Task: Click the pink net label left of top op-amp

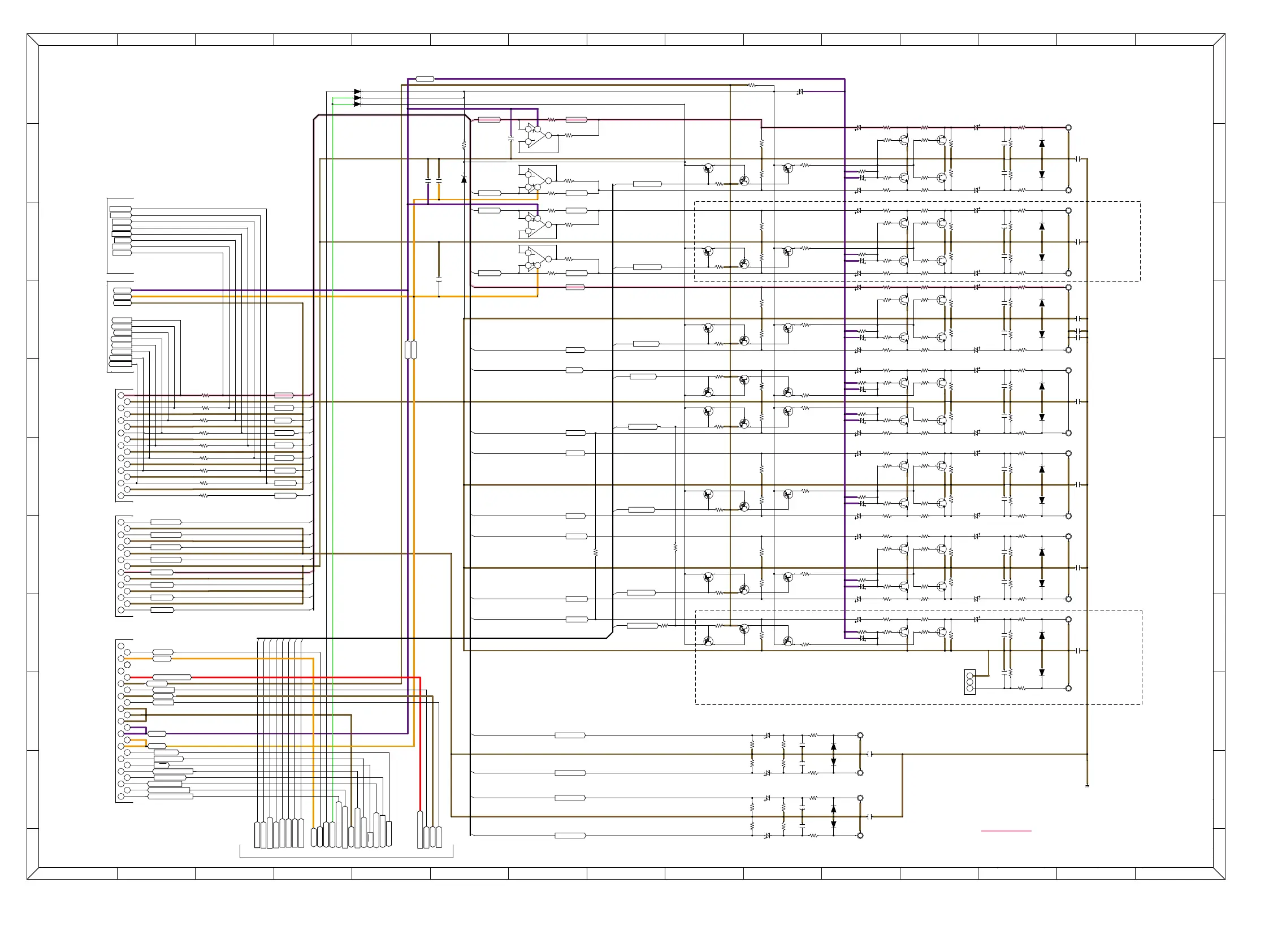Action: pyautogui.click(x=489, y=120)
